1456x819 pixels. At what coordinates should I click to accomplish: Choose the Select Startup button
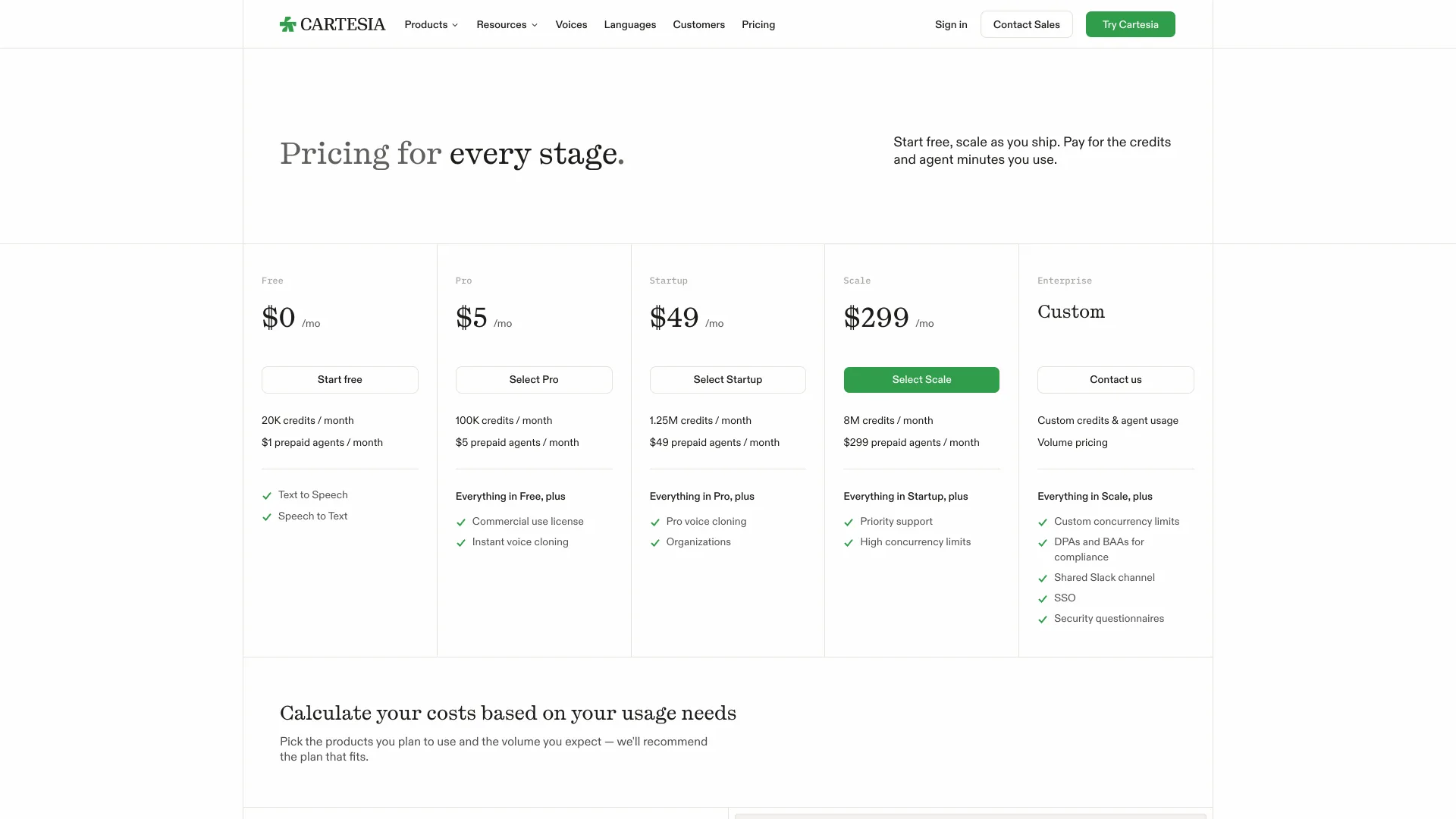click(x=727, y=379)
